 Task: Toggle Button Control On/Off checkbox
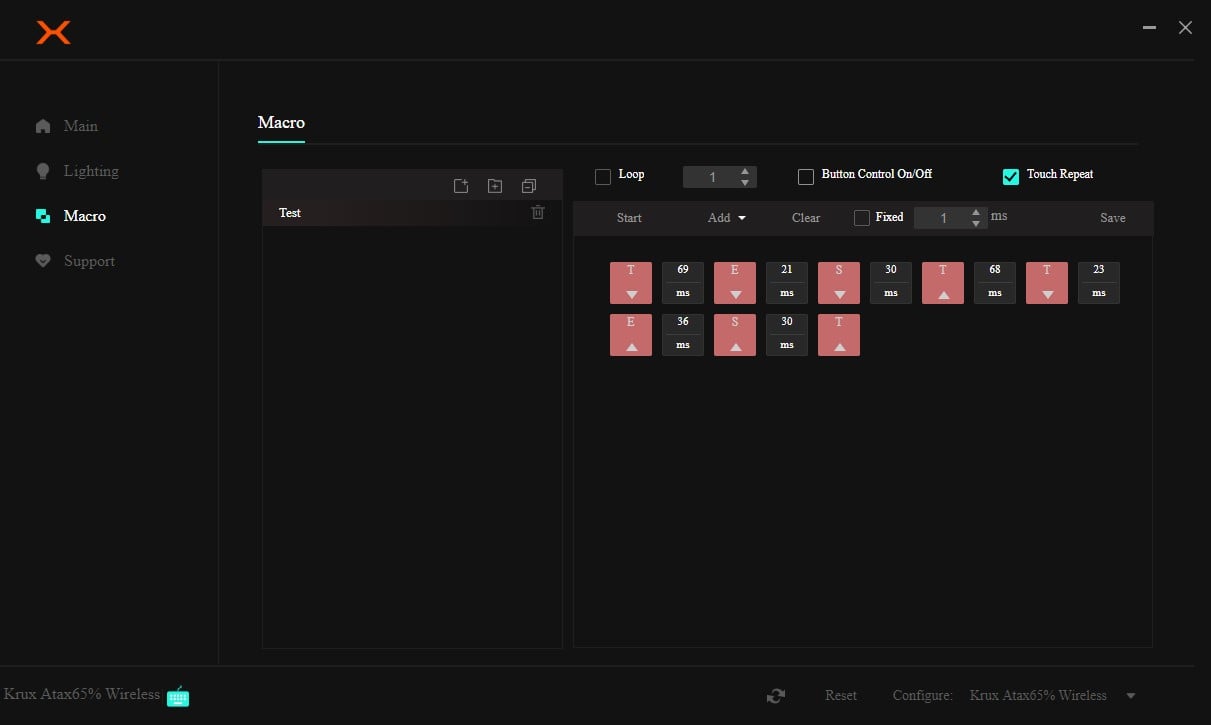tap(806, 177)
